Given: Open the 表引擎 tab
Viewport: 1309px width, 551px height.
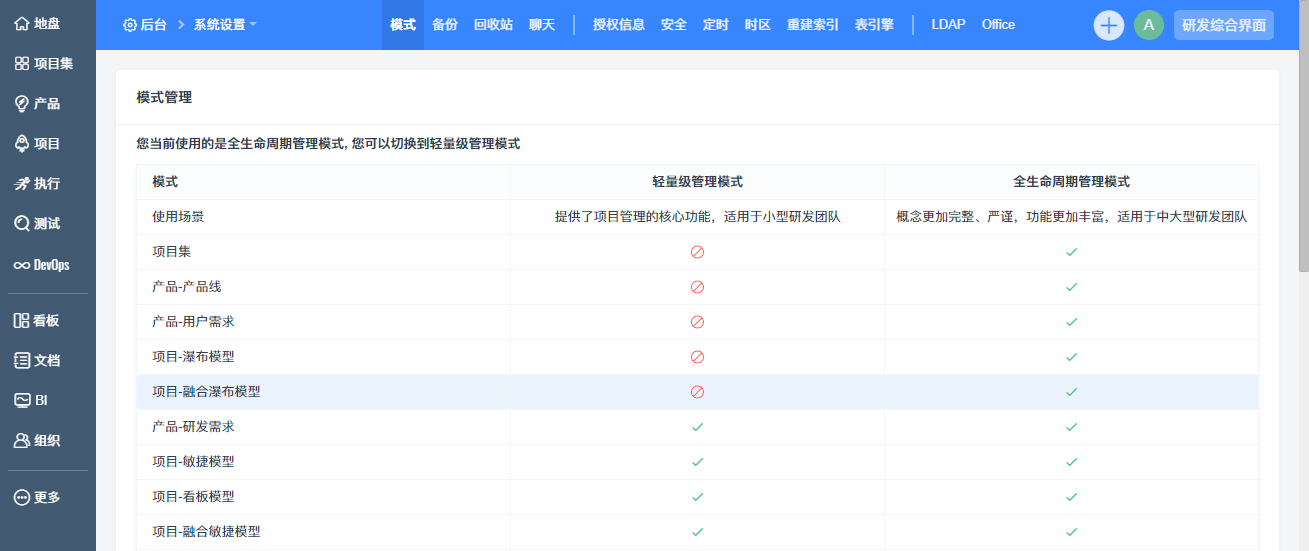Looking at the screenshot, I should 874,25.
